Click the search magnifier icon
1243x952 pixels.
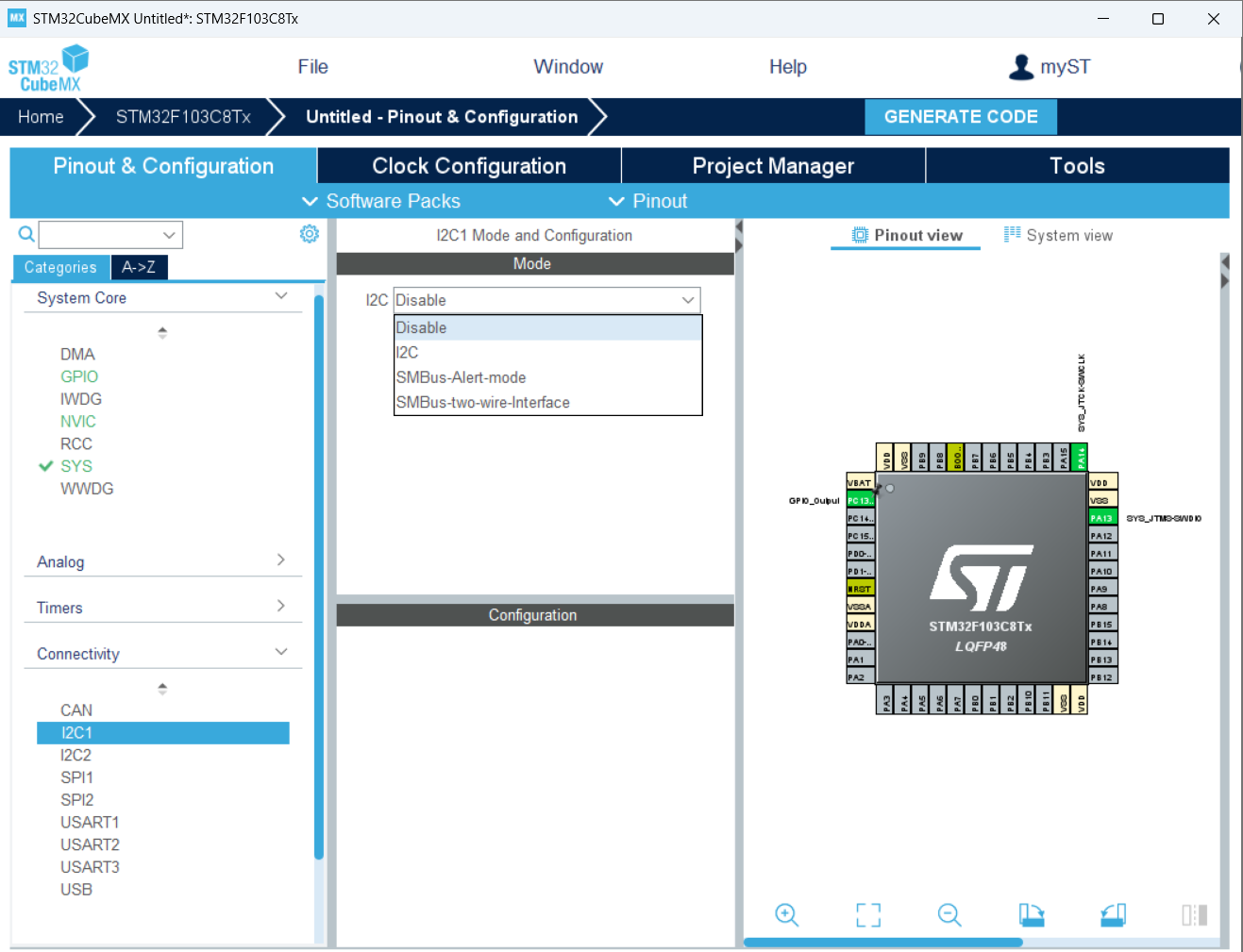pos(26,234)
